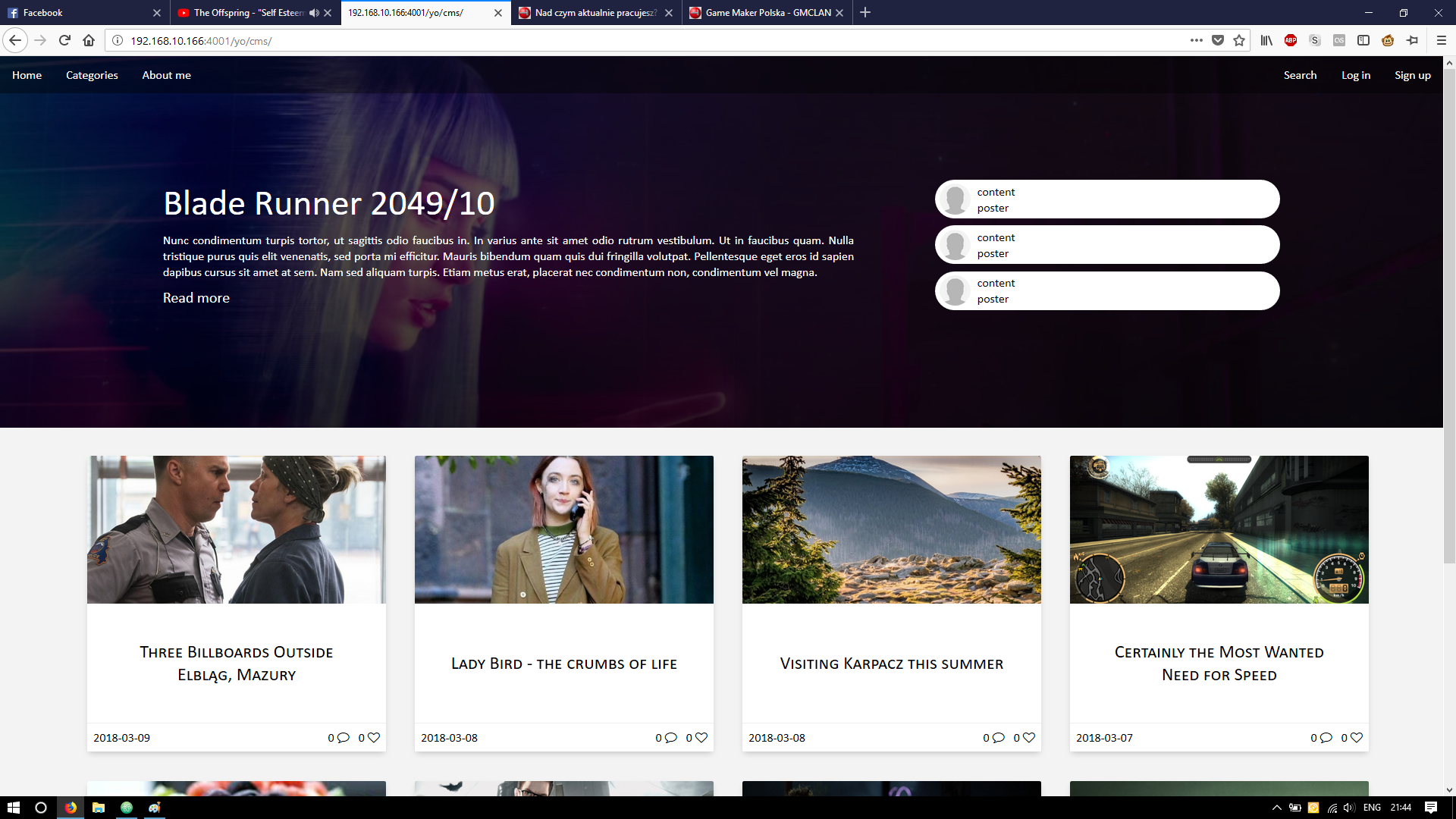The width and height of the screenshot is (1456, 819).
Task: Bookmark this page with star icon
Action: click(1239, 40)
